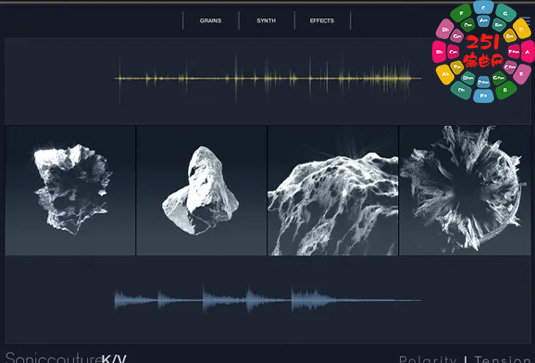The height and width of the screenshot is (363, 535).
Task: Click the Soniccouture logo text
Action: (x=54, y=358)
